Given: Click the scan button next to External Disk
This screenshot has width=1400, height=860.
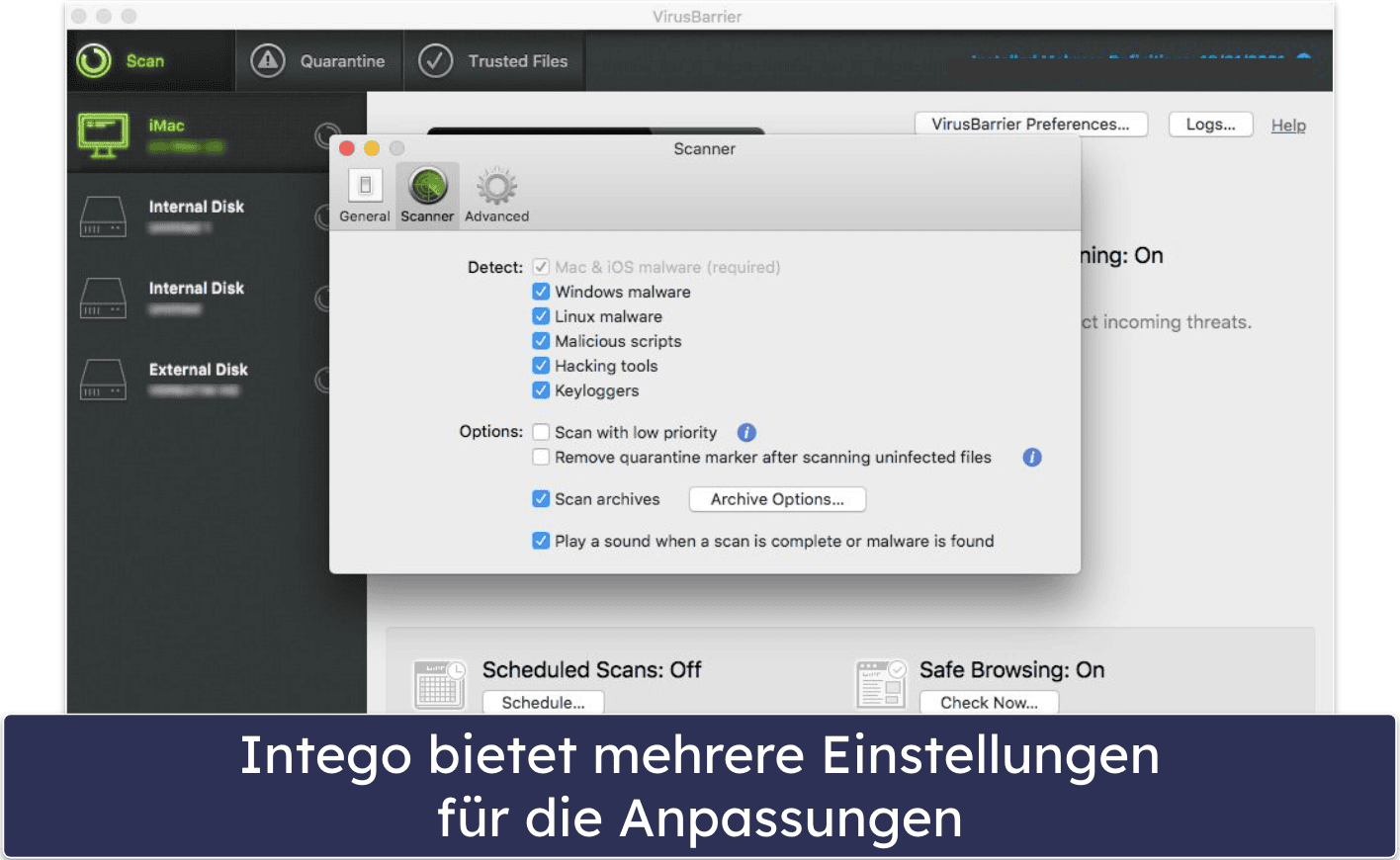Looking at the screenshot, I should [x=322, y=380].
